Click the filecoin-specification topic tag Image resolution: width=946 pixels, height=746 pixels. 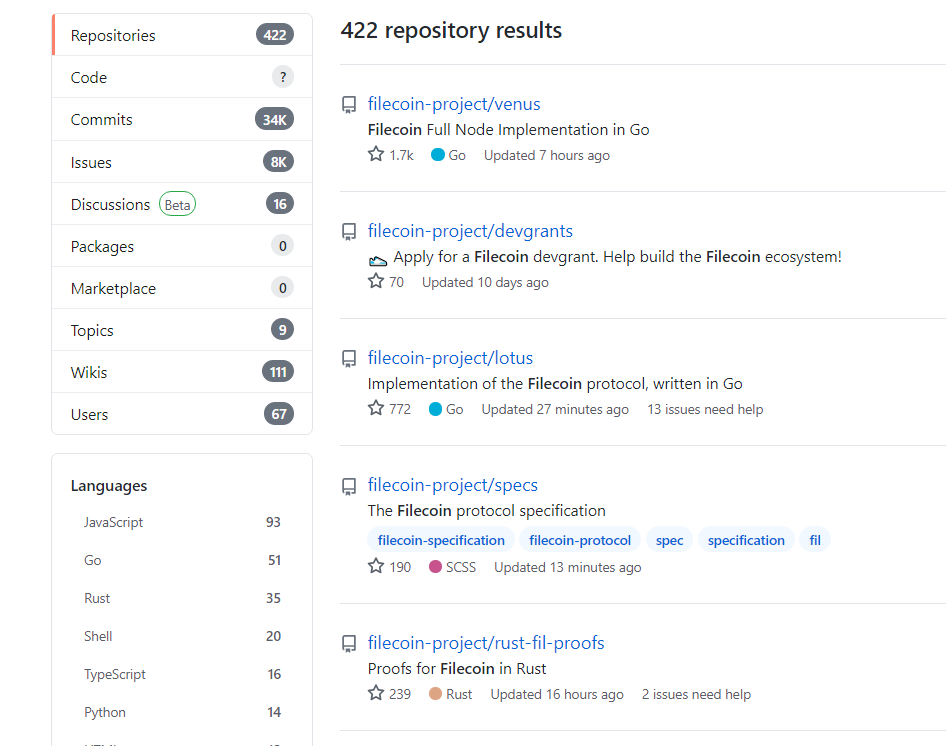click(441, 540)
